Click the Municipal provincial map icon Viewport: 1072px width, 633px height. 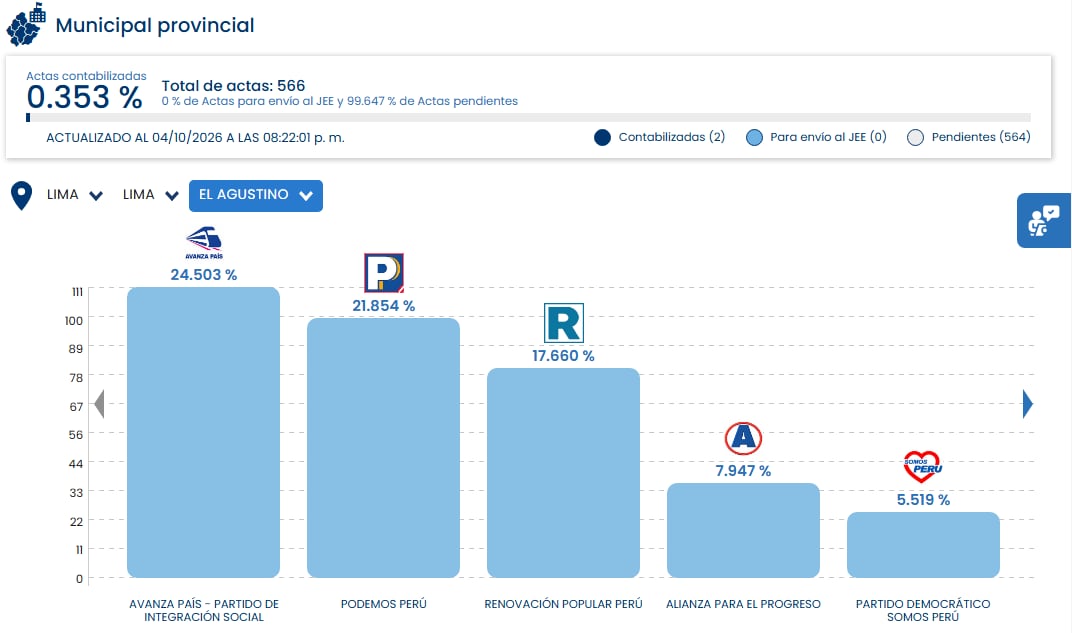[x=26, y=25]
